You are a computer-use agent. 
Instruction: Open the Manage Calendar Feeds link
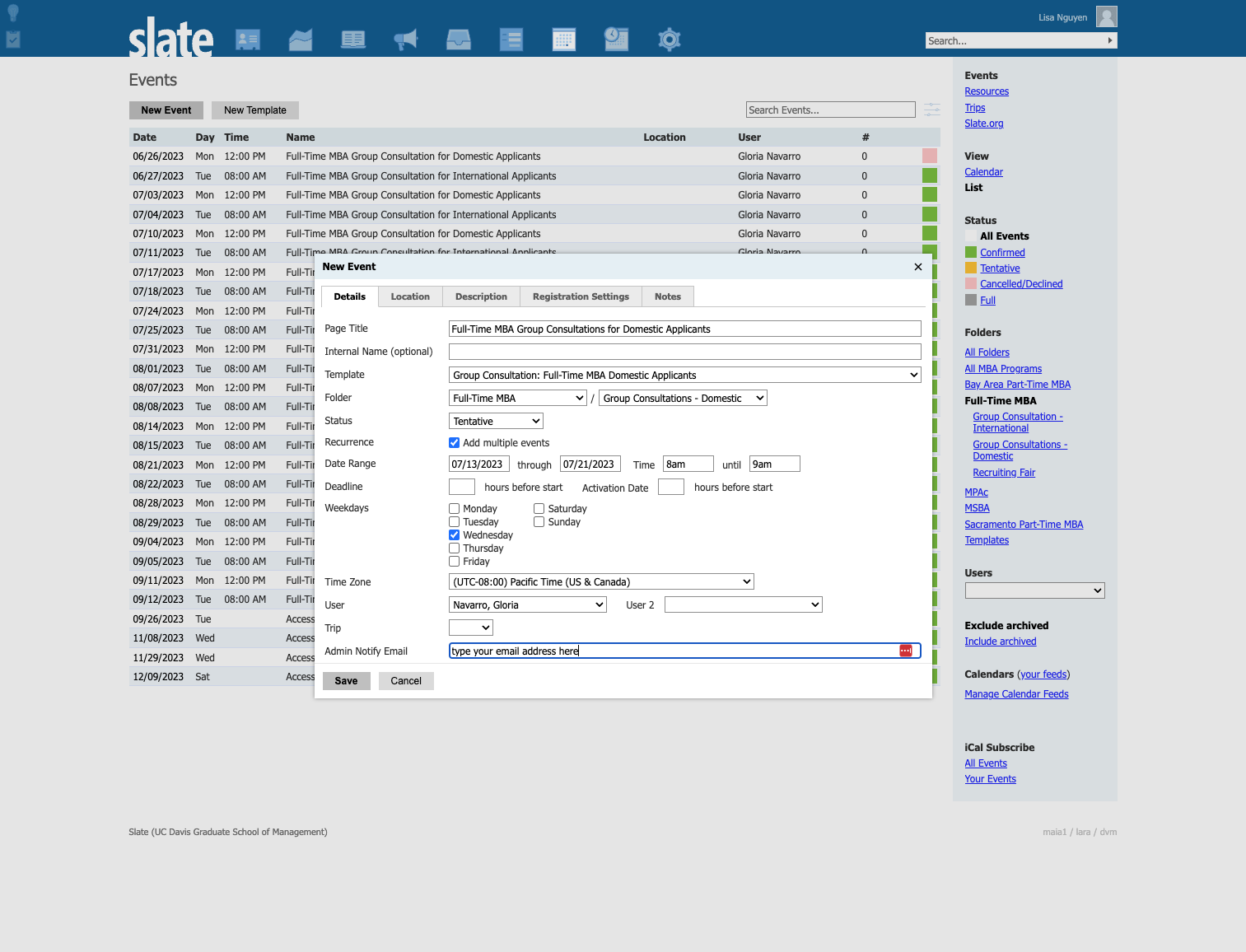[x=1016, y=694]
